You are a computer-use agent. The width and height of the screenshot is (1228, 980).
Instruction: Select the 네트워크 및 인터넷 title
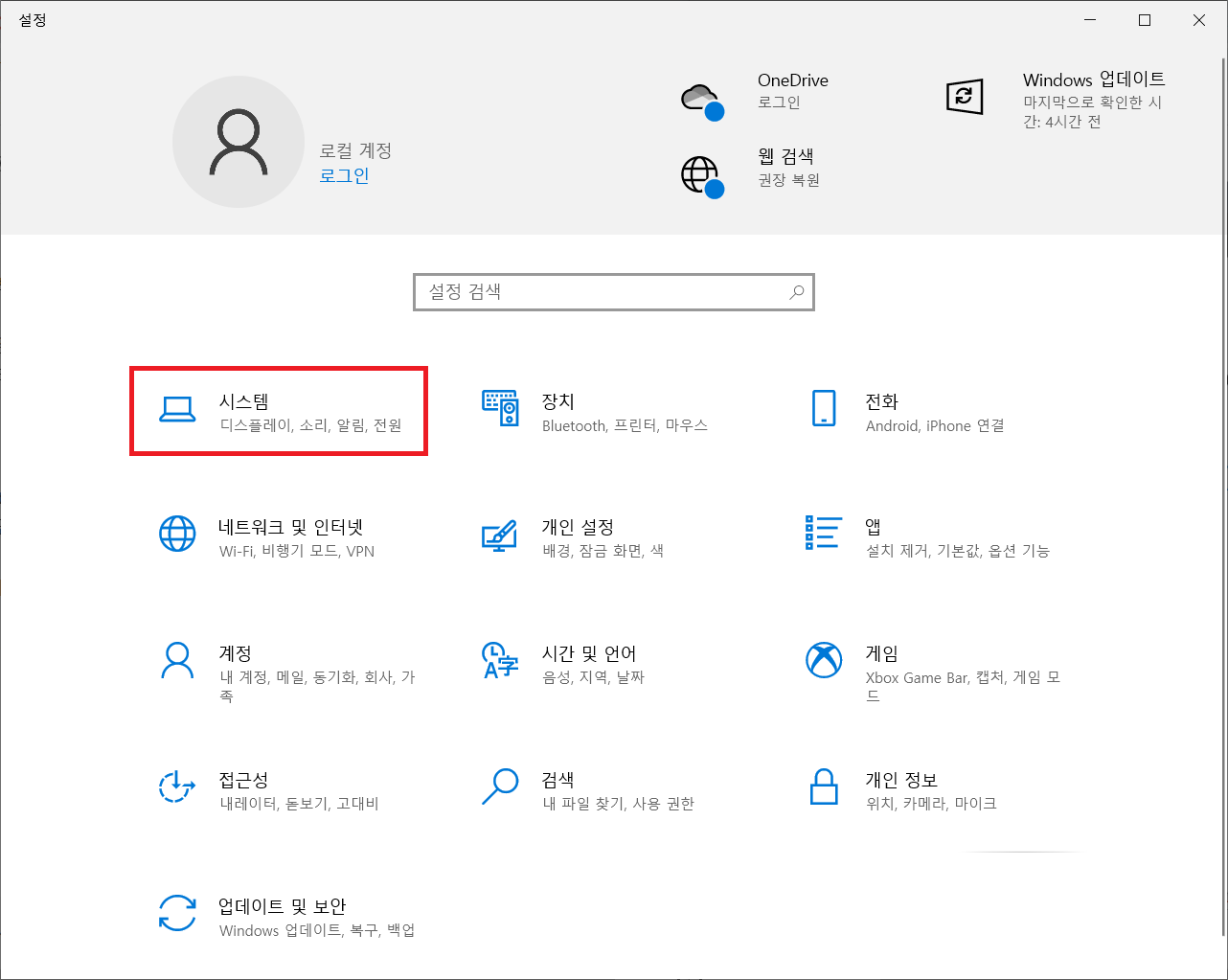click(x=291, y=527)
